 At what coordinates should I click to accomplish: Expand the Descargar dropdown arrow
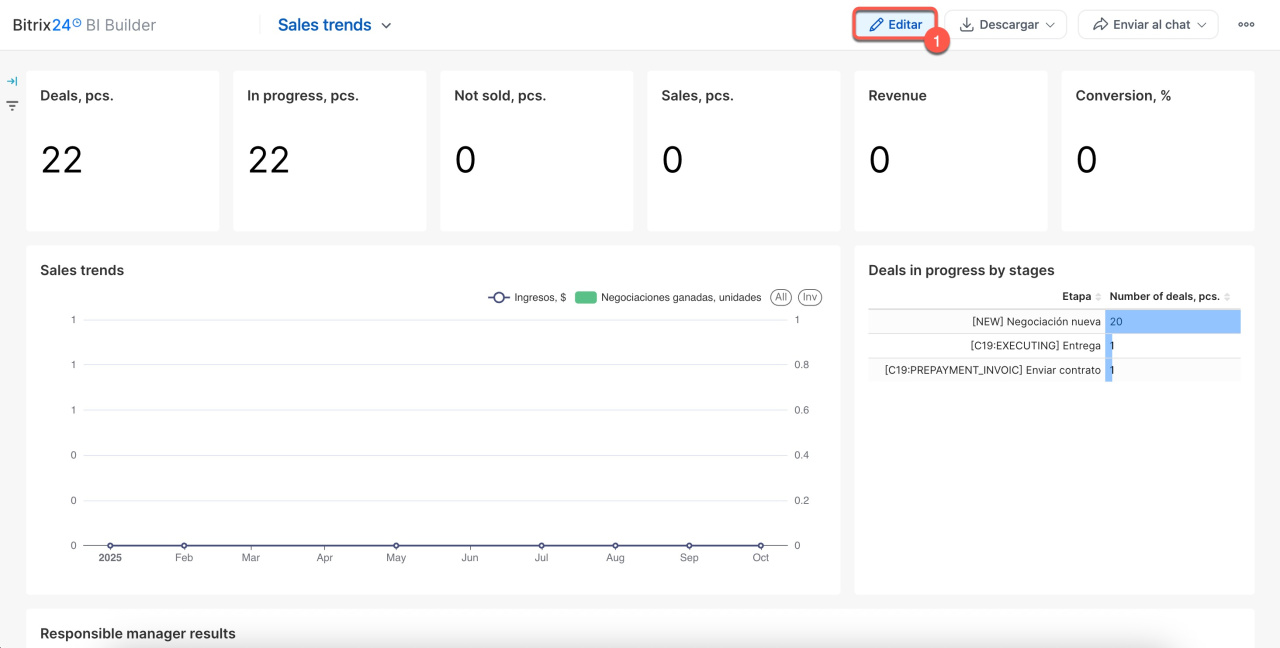pos(1050,25)
